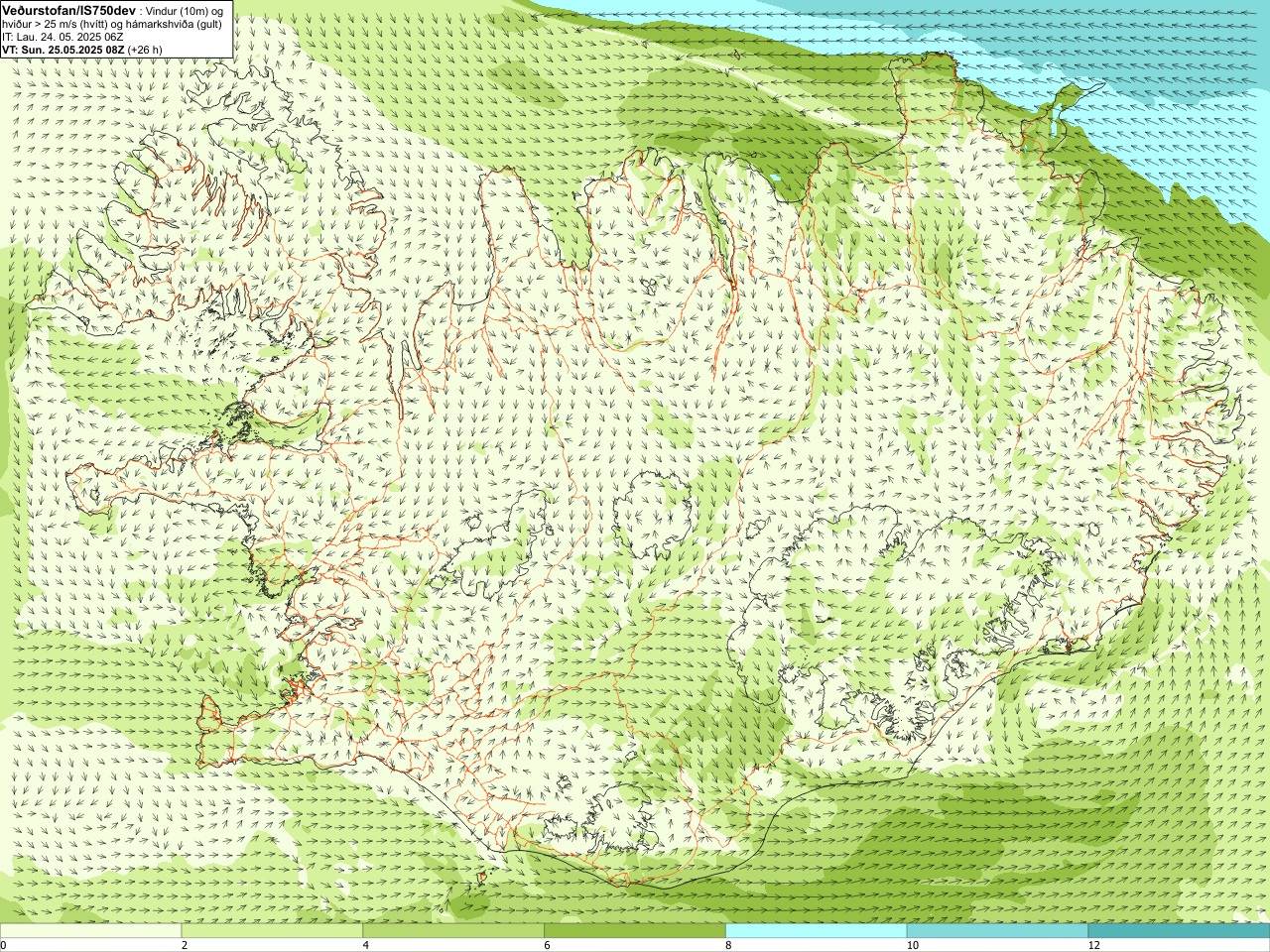Click the legend scale number '0'
1270x952 pixels.
[x=4, y=945]
